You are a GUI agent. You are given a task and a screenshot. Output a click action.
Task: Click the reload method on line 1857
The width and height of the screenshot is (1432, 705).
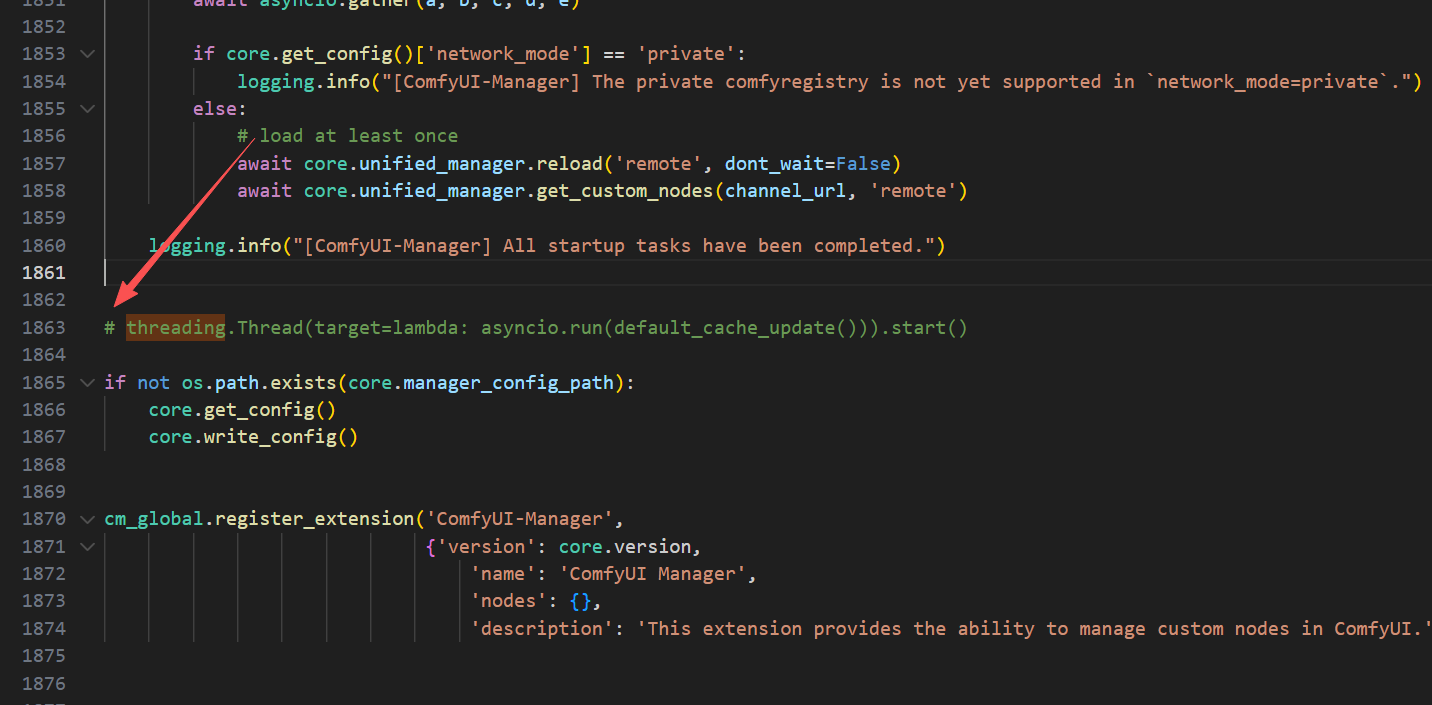coord(570,163)
